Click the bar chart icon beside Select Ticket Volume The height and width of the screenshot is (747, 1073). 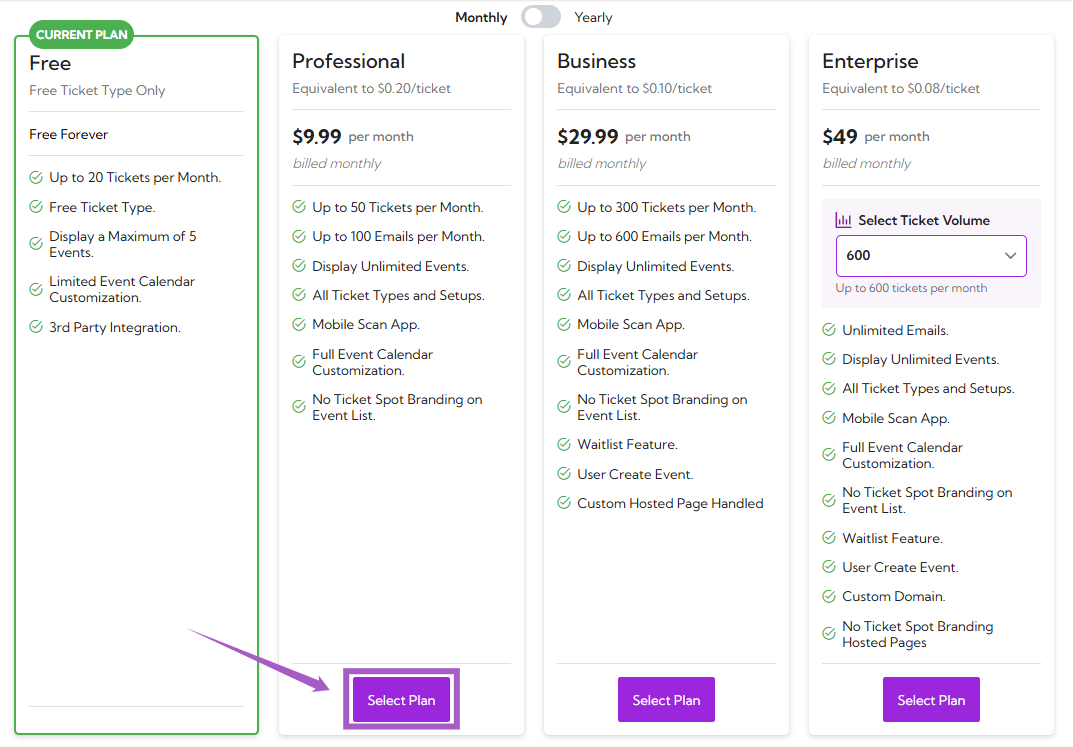[844, 219]
